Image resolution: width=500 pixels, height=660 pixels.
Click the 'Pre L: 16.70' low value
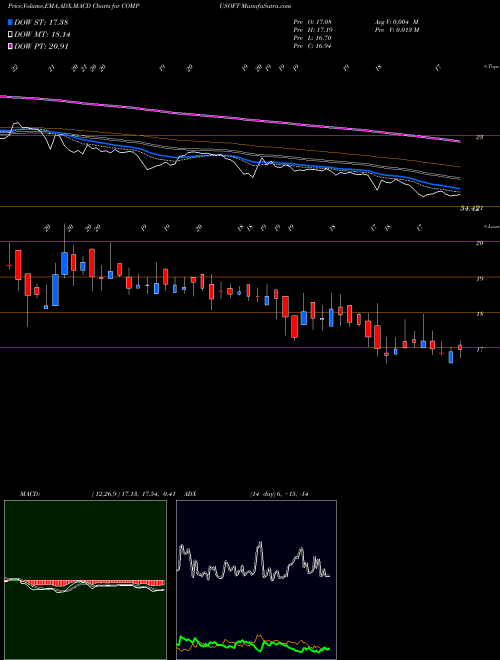click(x=313, y=38)
